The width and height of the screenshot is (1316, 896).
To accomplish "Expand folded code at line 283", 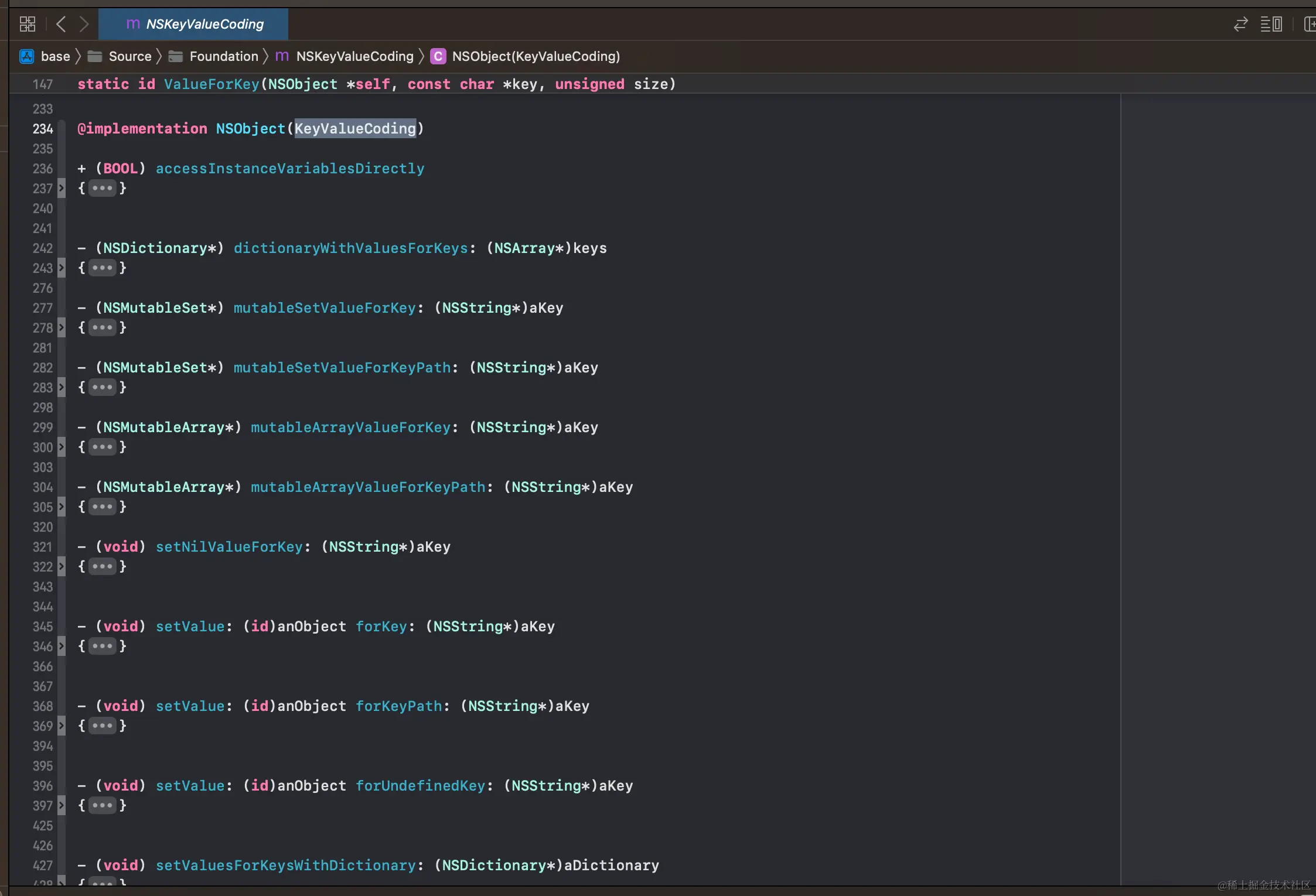I will [x=62, y=388].
